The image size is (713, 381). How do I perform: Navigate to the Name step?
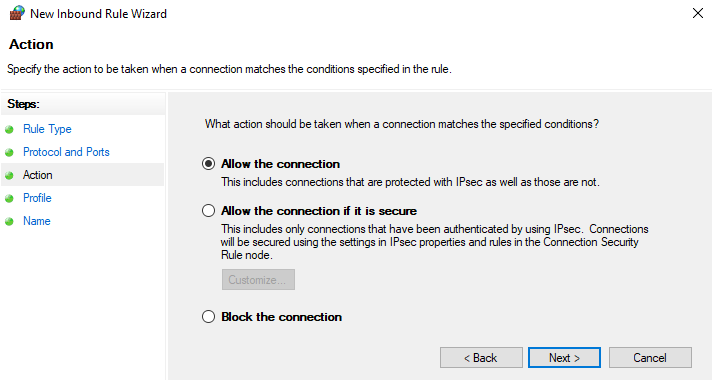[x=37, y=221]
